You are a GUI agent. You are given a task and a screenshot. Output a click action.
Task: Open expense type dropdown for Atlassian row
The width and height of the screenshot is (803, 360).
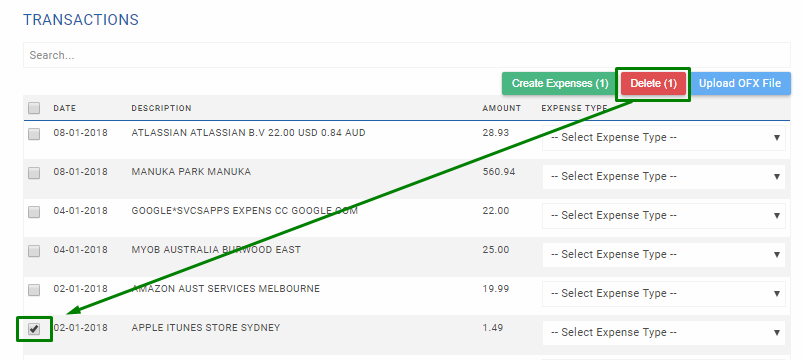click(664, 138)
